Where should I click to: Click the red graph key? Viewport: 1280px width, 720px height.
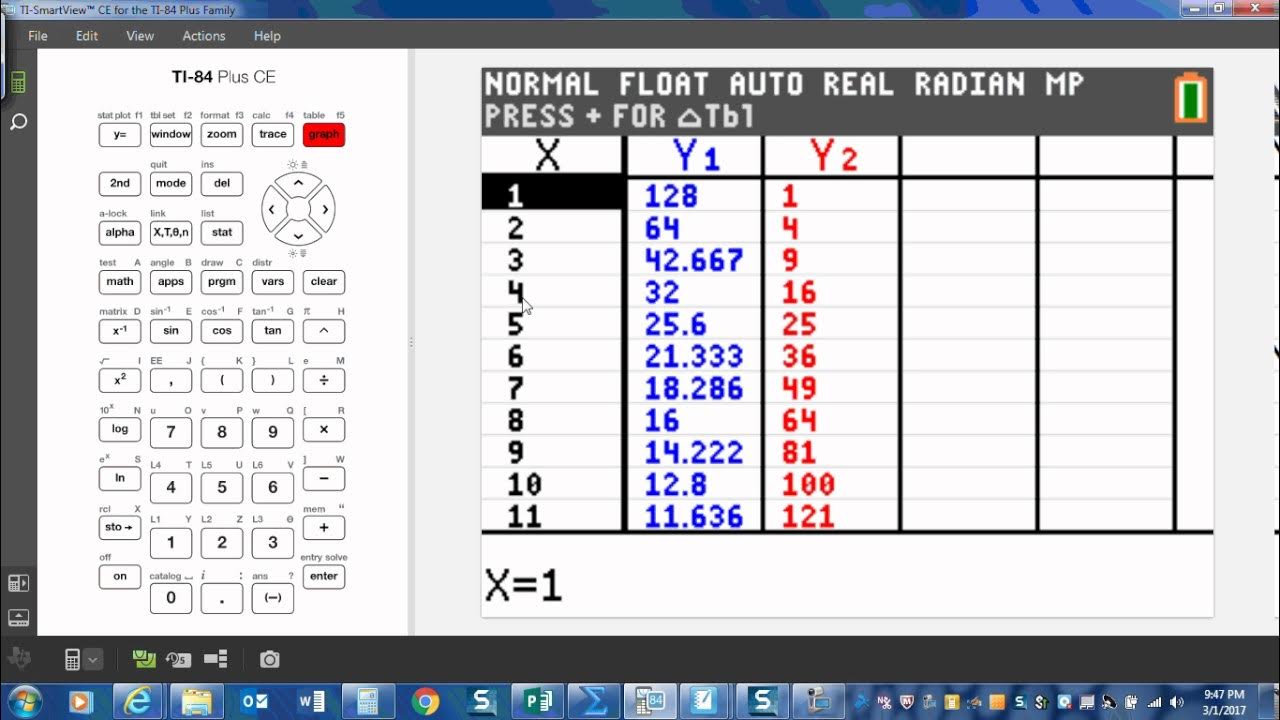click(324, 134)
